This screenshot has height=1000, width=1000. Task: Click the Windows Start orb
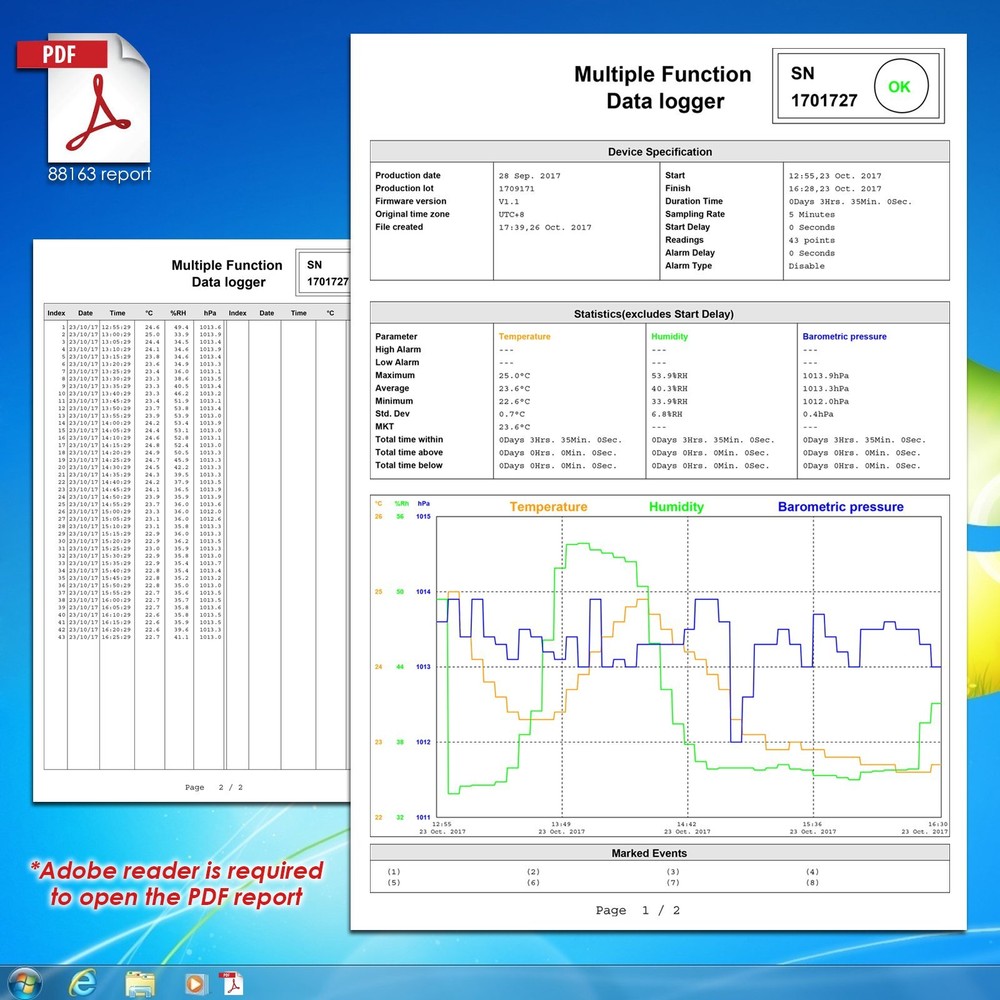click(25, 983)
